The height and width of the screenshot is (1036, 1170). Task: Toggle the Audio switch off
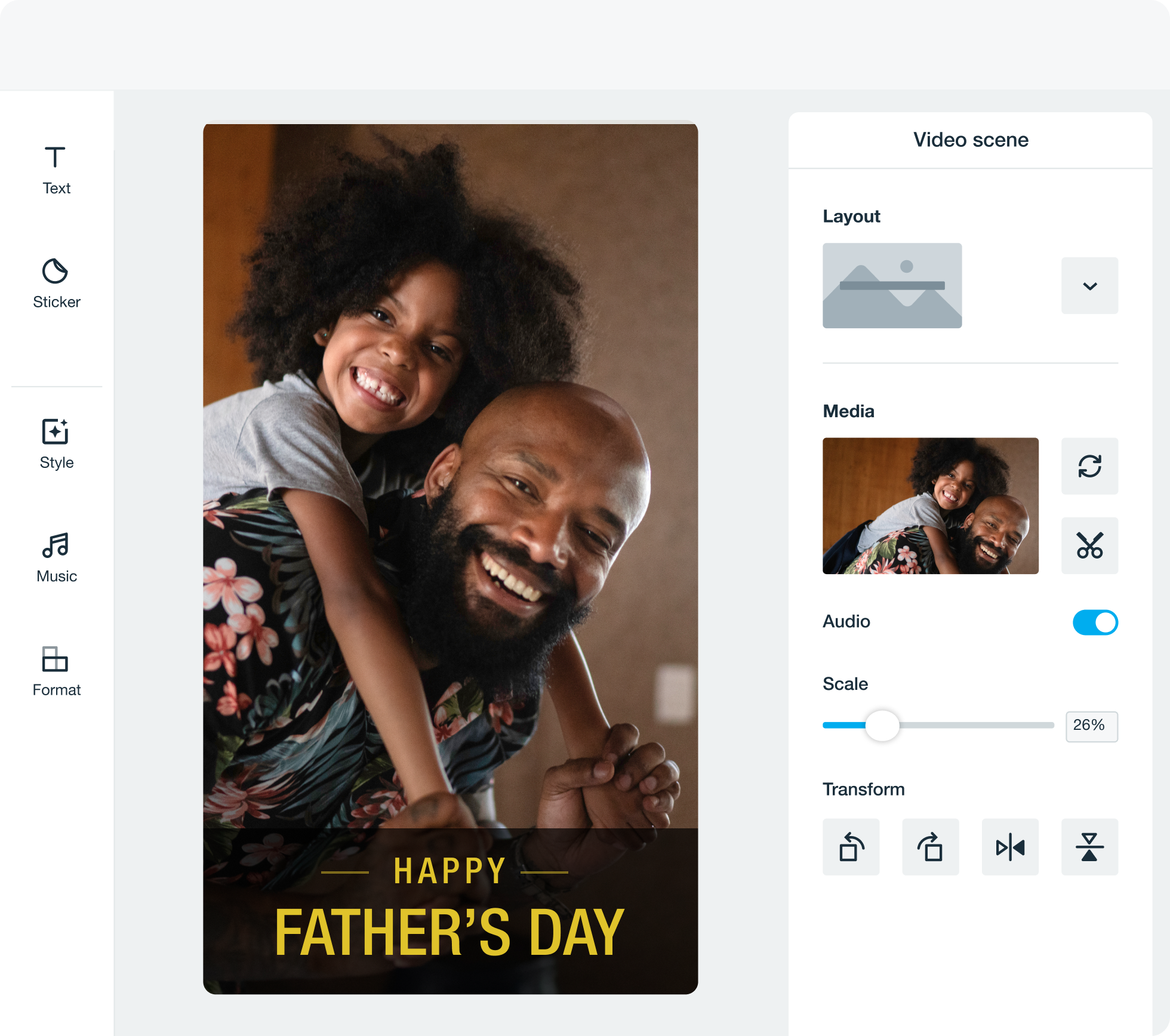[1095, 622]
